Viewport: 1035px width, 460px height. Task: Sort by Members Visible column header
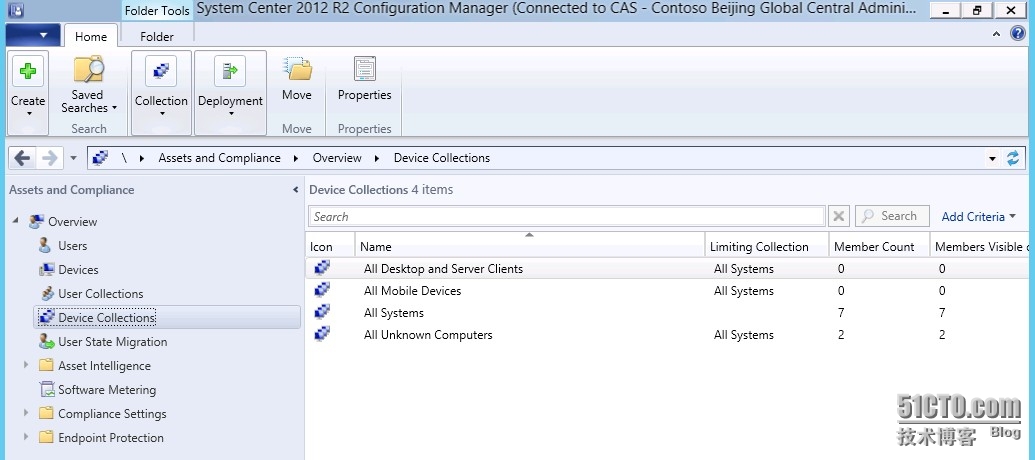[982, 247]
